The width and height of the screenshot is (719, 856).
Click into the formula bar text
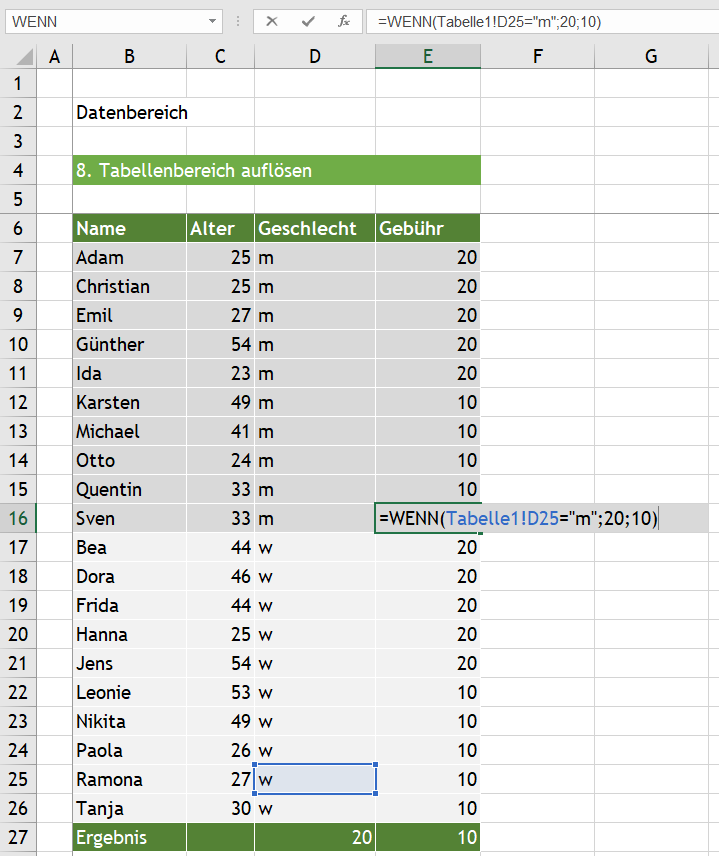pos(540,21)
